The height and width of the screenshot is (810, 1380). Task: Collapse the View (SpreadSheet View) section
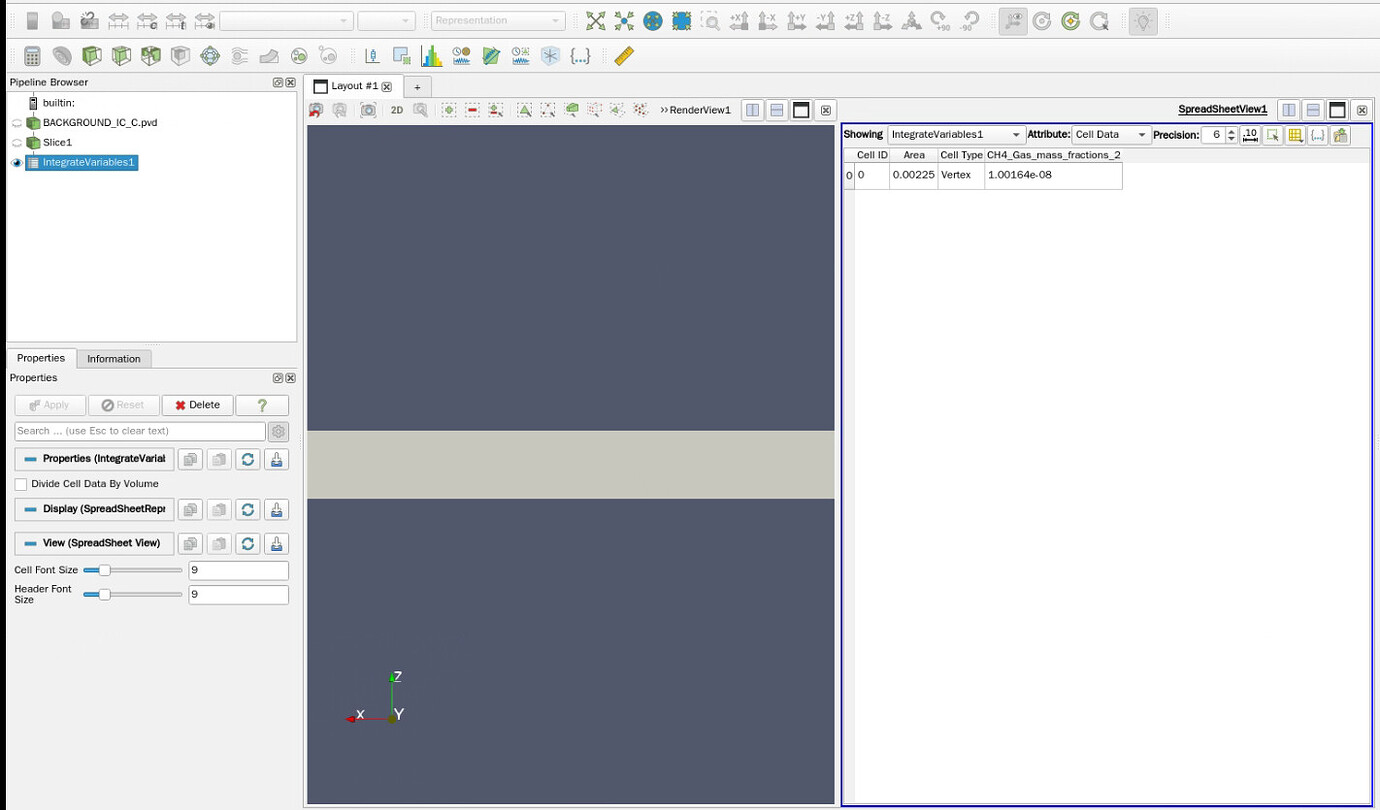(x=94, y=543)
